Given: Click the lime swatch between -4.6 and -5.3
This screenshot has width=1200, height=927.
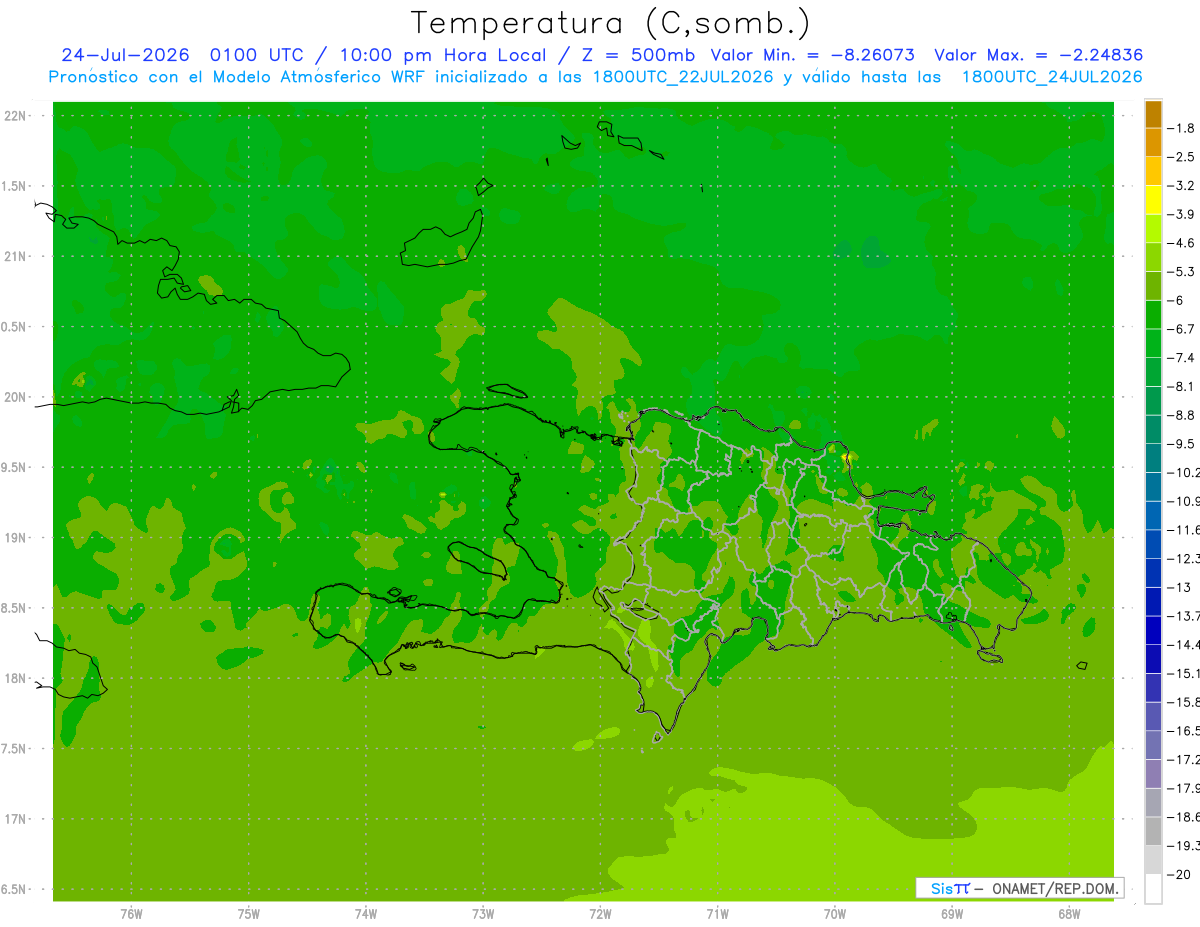Looking at the screenshot, I should click(1153, 257).
